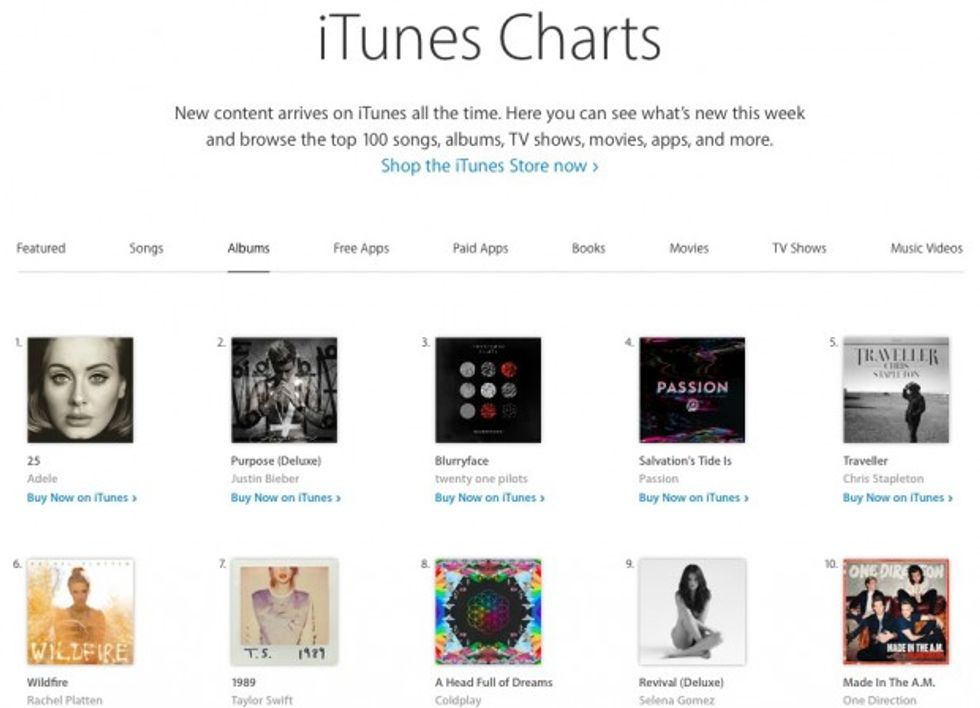Open Adele's 25 album cover

(x=80, y=389)
